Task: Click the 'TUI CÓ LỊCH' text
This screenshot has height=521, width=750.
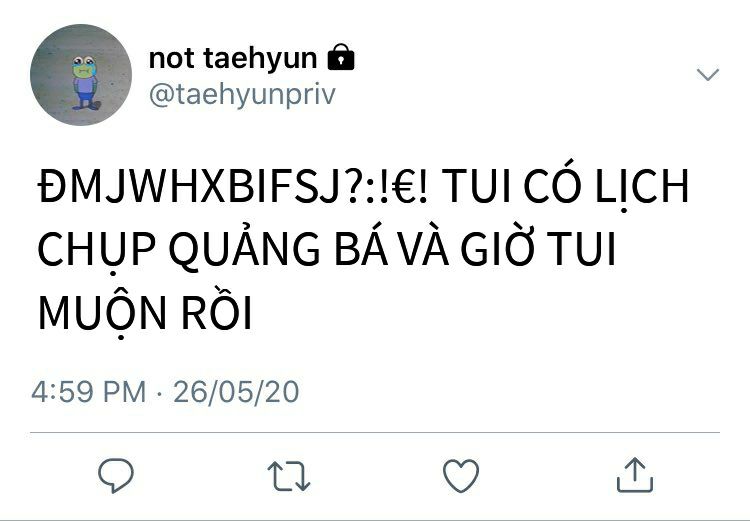Action: coord(566,186)
